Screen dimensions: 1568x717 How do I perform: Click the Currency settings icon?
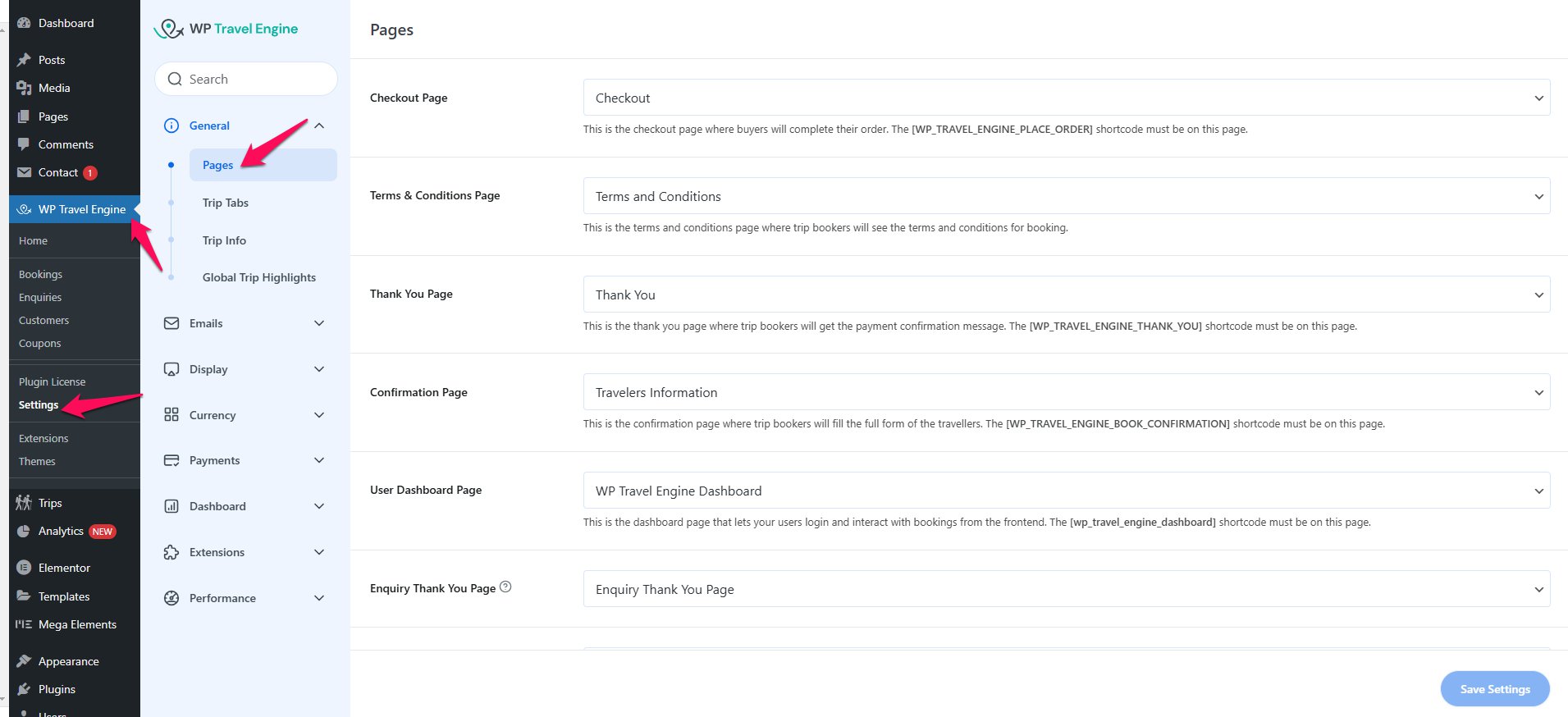170,415
